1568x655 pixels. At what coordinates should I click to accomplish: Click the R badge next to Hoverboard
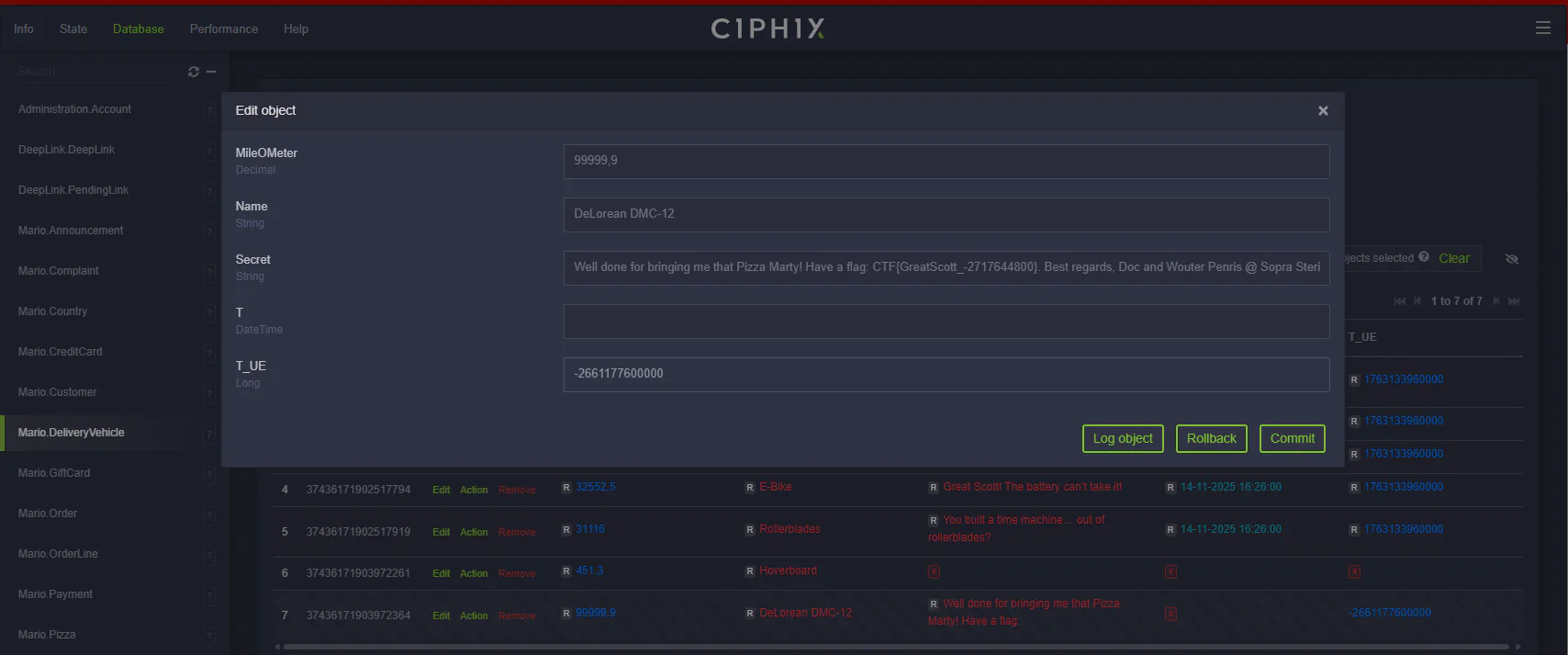750,571
